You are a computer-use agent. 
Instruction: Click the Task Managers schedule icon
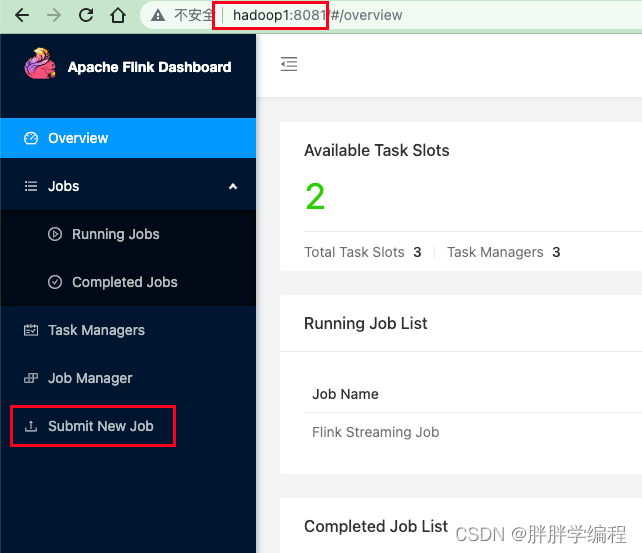point(31,330)
